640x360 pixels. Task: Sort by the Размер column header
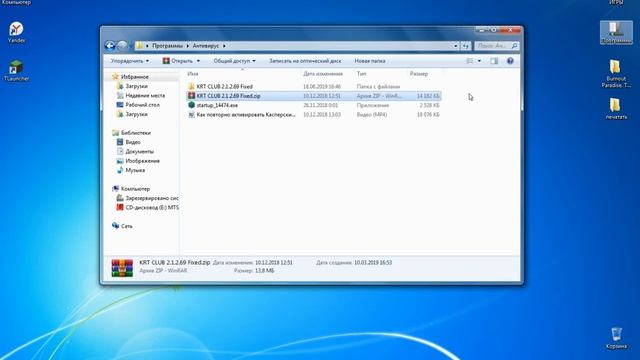pyautogui.click(x=419, y=74)
